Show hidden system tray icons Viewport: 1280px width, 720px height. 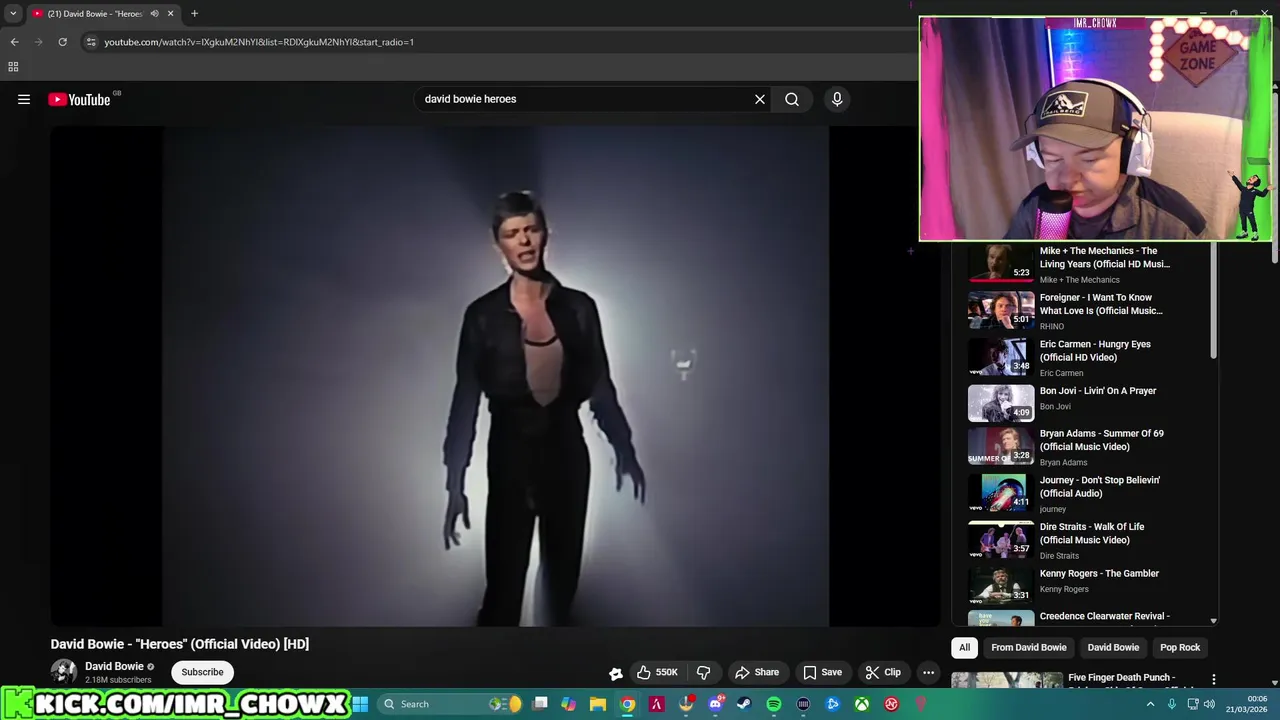click(x=1150, y=704)
